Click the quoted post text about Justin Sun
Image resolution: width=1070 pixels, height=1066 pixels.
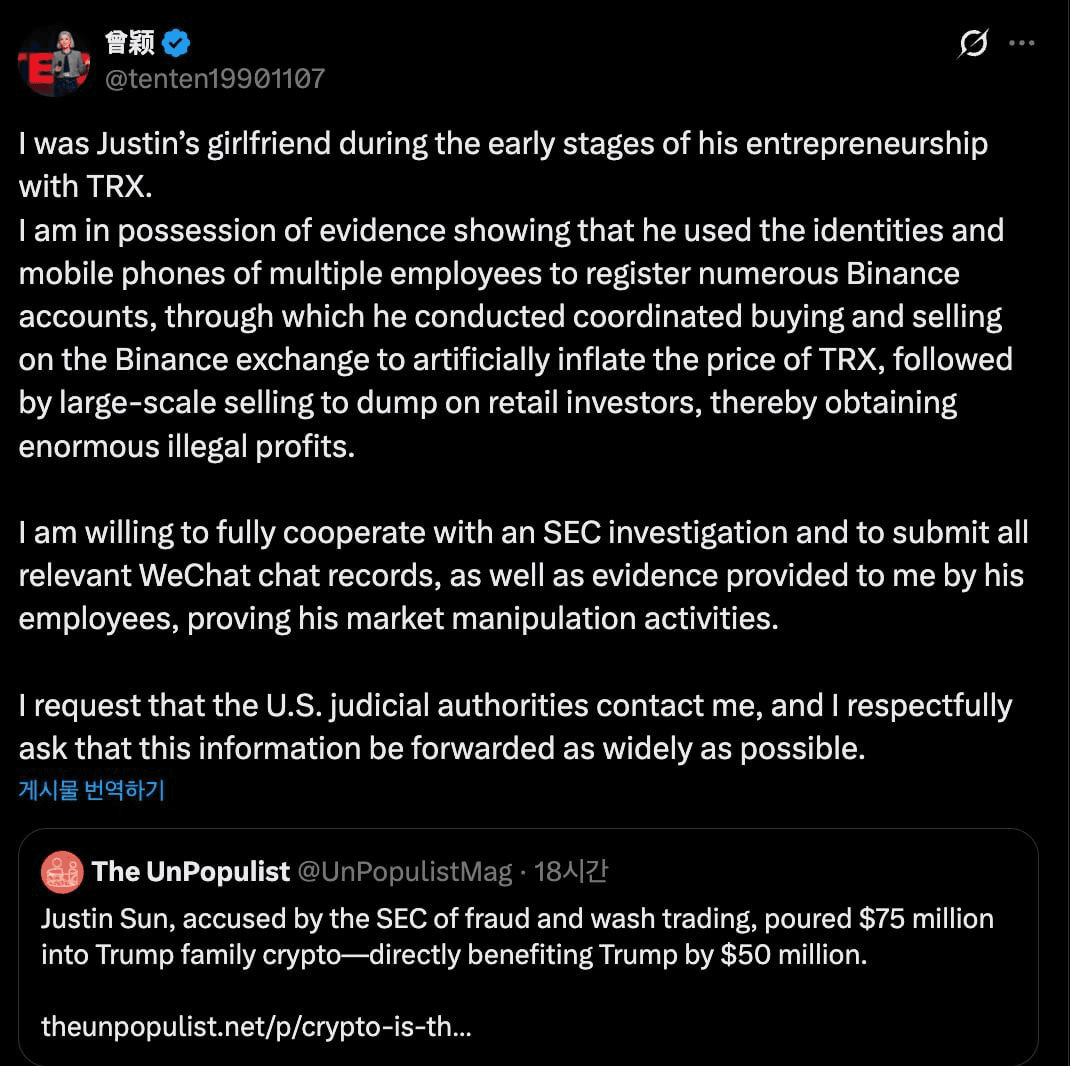(517, 936)
